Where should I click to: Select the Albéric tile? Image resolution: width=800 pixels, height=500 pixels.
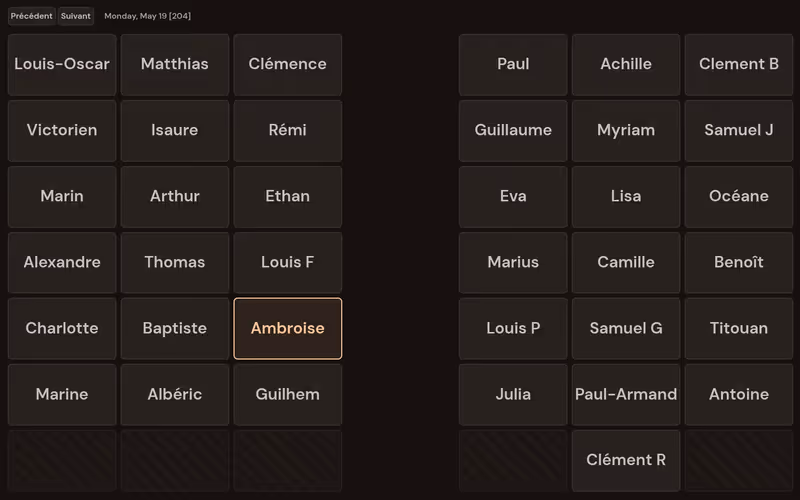tap(175, 395)
